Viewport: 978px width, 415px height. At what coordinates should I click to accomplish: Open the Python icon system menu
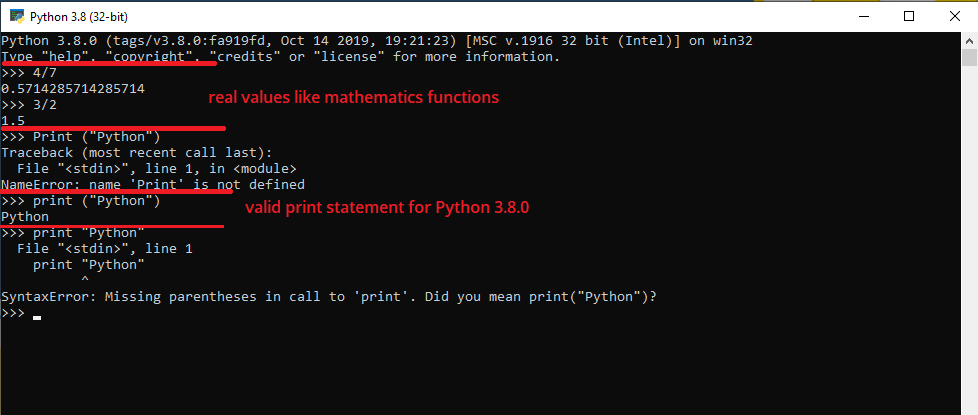pos(17,16)
